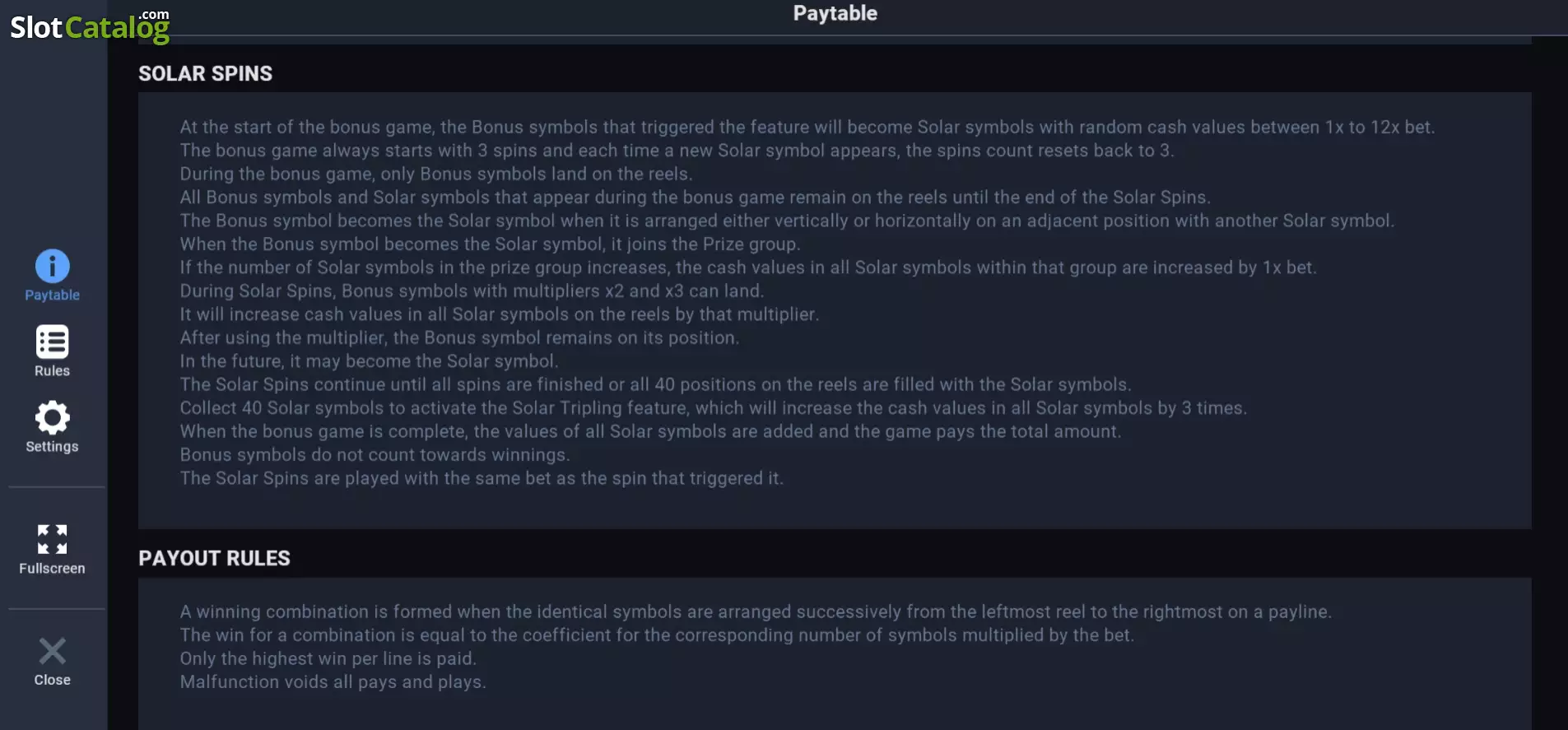This screenshot has height=730, width=1568.
Task: Open the Rules list icon
Action: click(x=52, y=342)
